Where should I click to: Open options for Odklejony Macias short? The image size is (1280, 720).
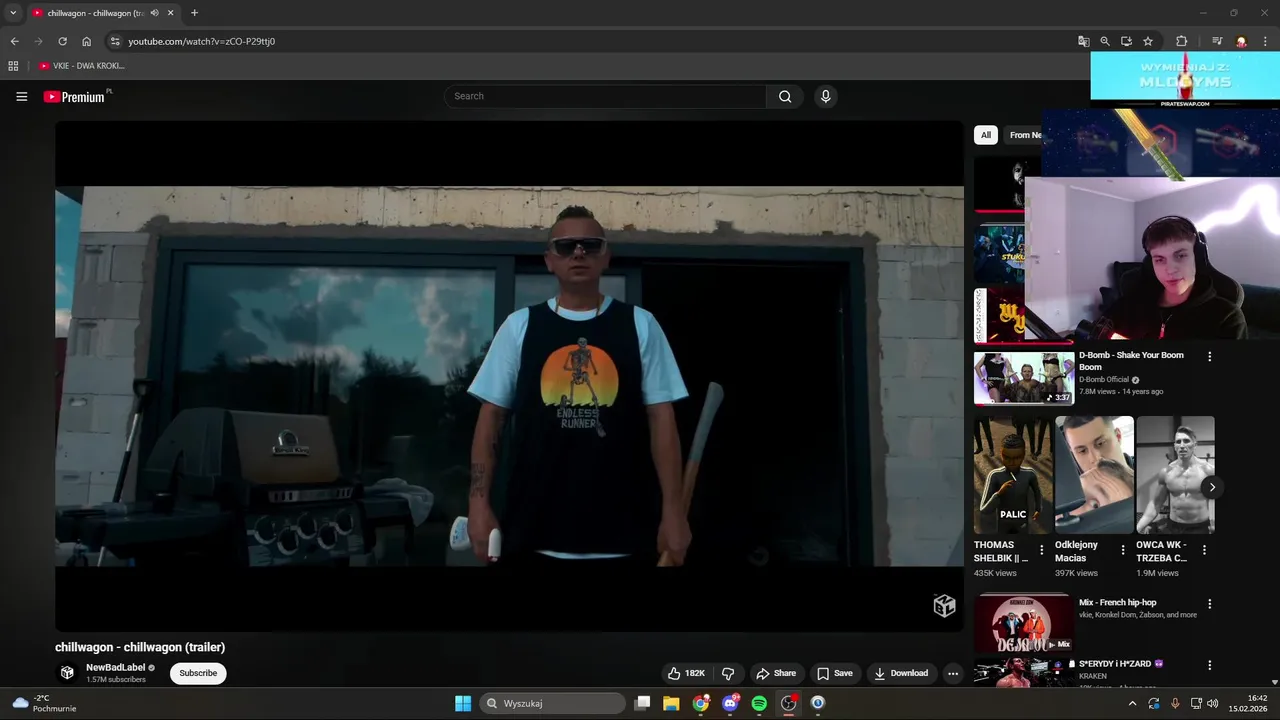(x=1123, y=550)
